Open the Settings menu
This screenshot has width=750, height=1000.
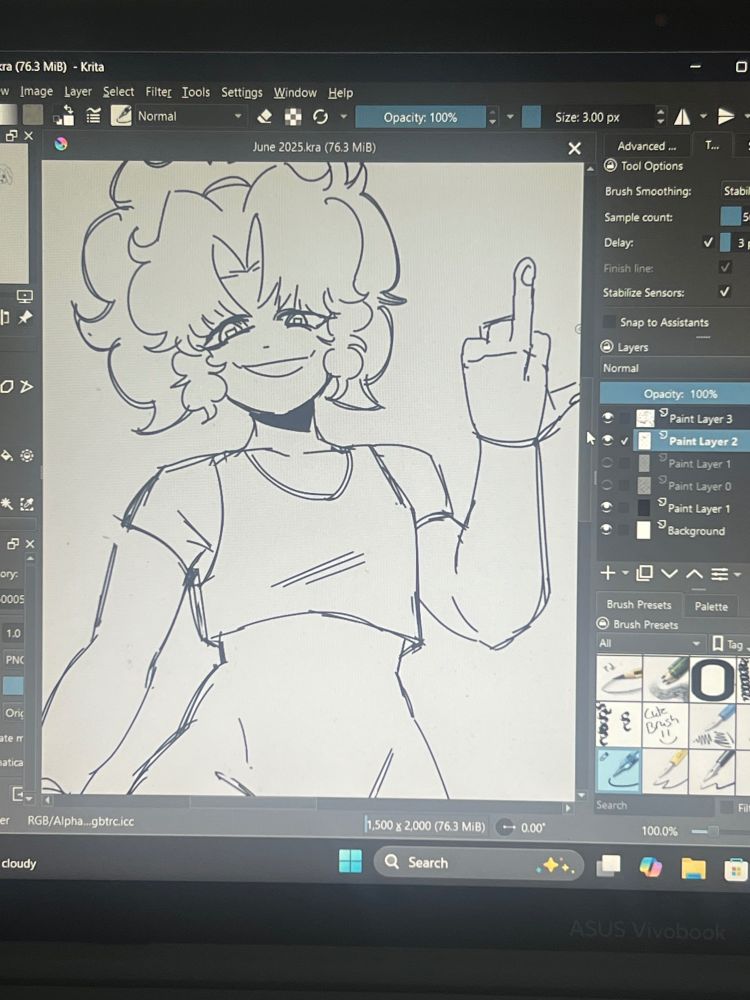242,92
